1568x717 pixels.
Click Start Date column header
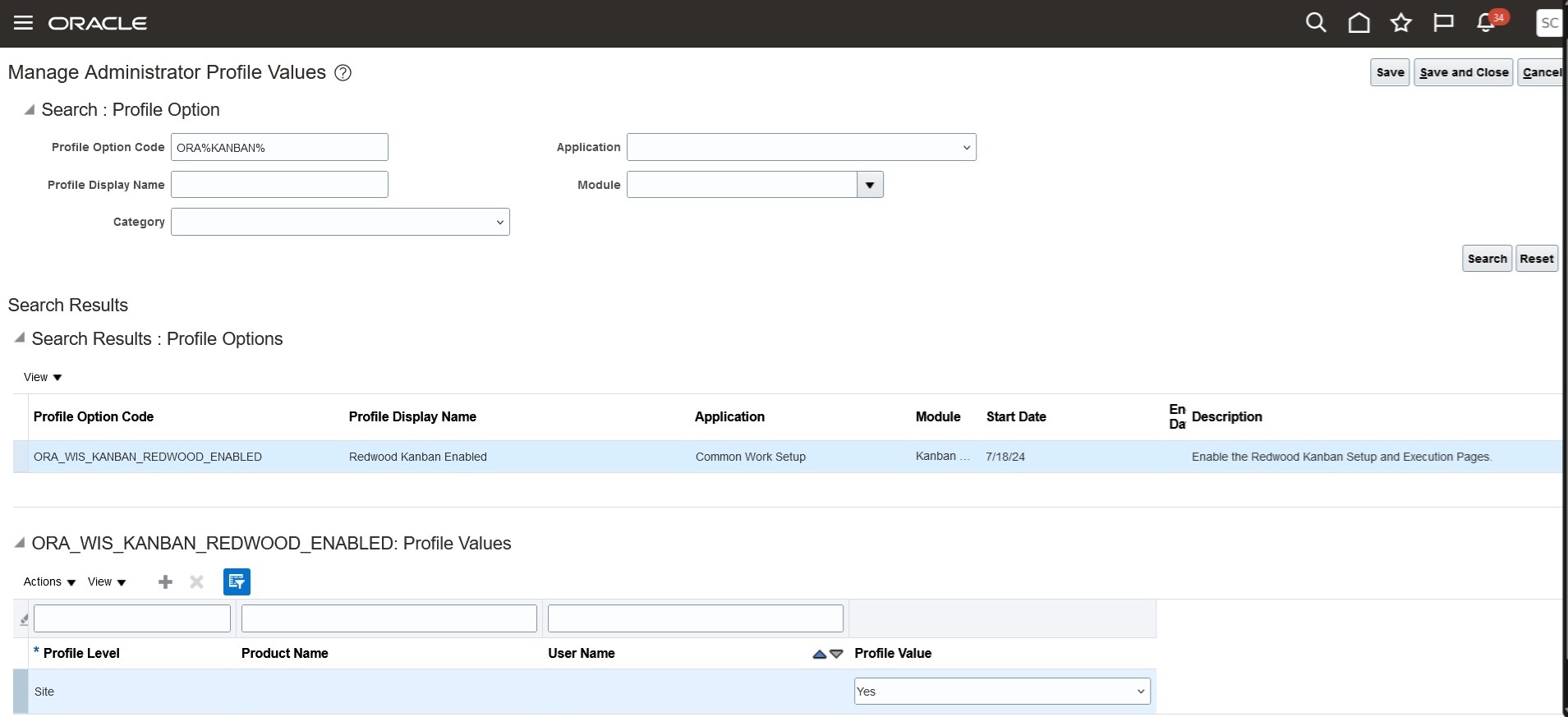click(1016, 416)
